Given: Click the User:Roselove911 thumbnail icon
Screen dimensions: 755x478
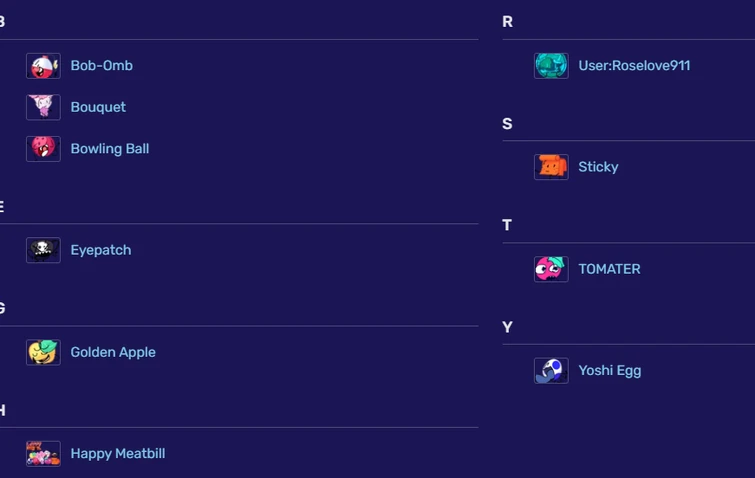Looking at the screenshot, I should 551,66.
